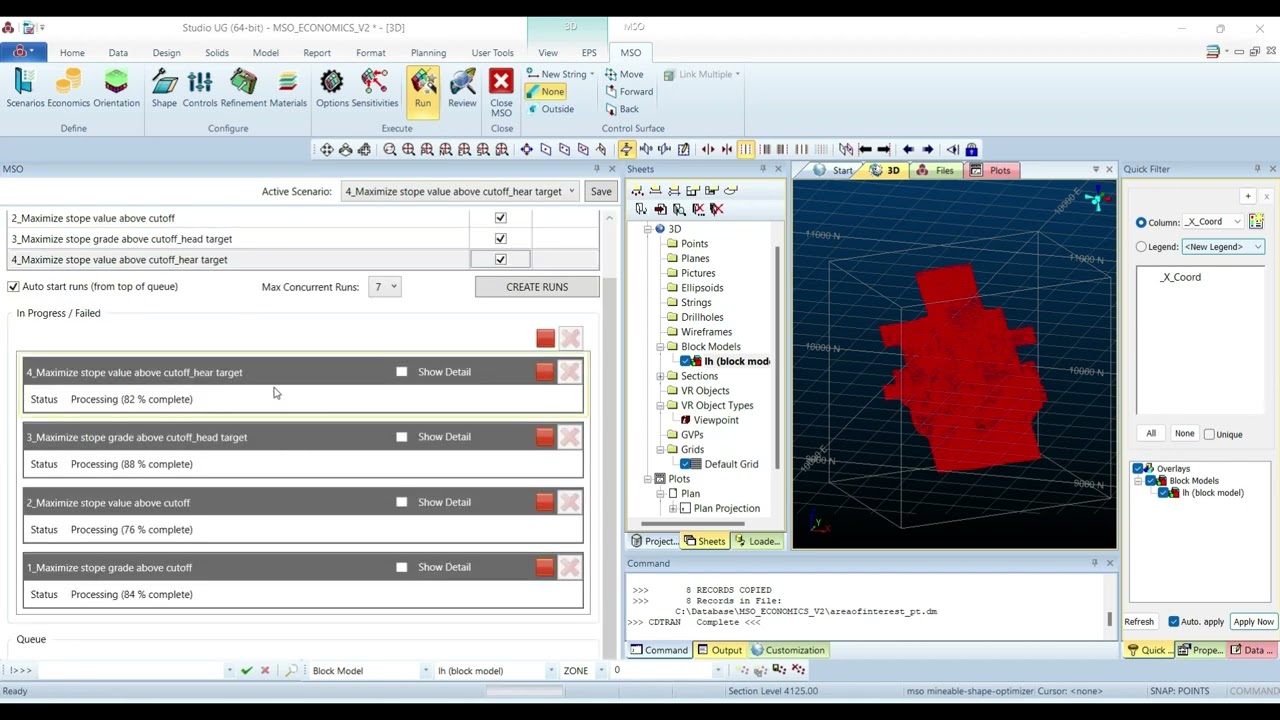Viewport: 1280px width, 720px height.
Task: Open the Materials configuration icon
Action: (288, 88)
